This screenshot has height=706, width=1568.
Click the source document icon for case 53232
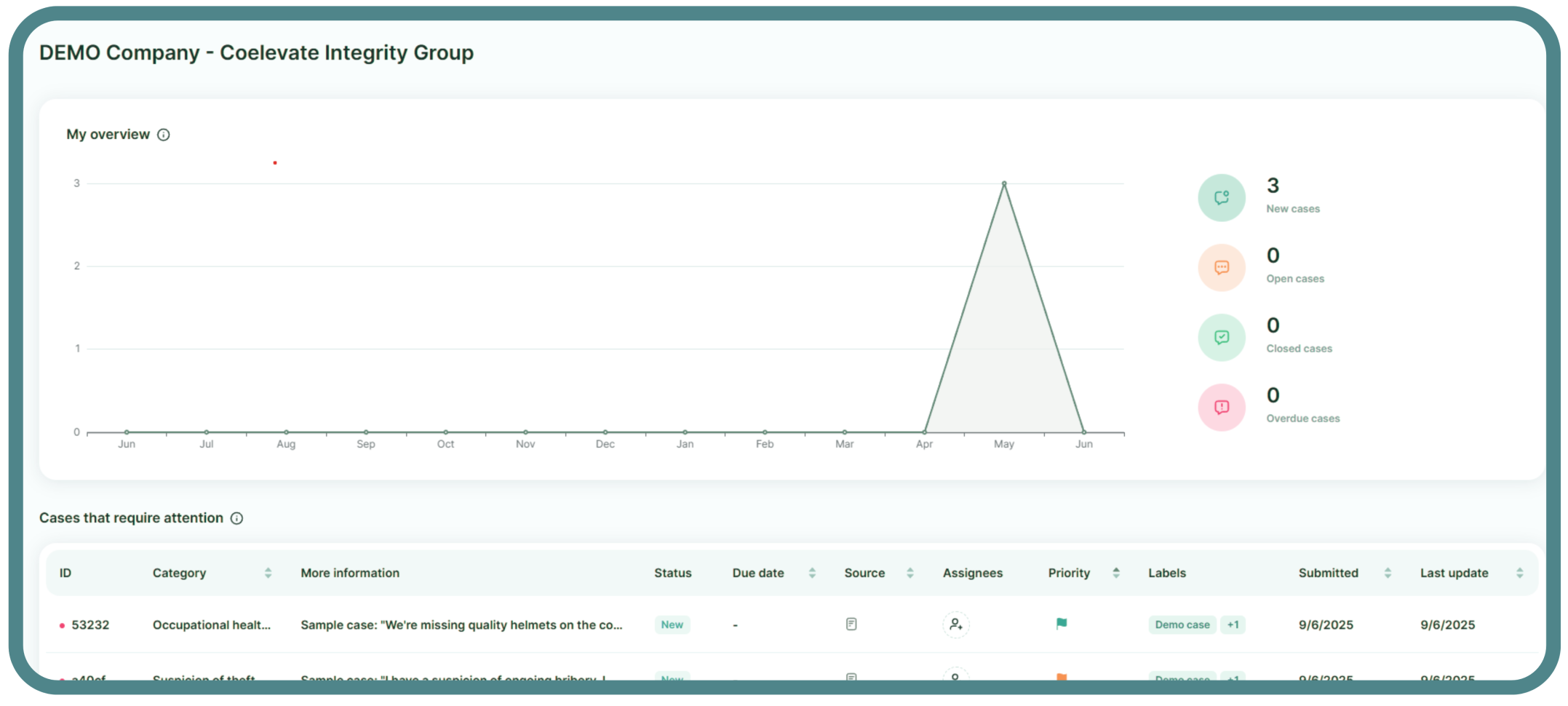pyautogui.click(x=851, y=624)
